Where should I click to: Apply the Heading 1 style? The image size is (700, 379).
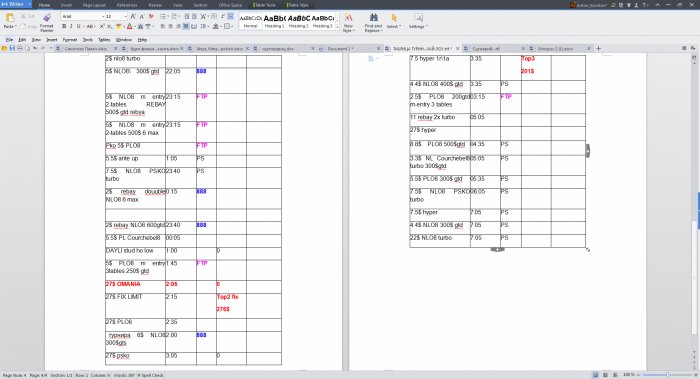[275, 21]
